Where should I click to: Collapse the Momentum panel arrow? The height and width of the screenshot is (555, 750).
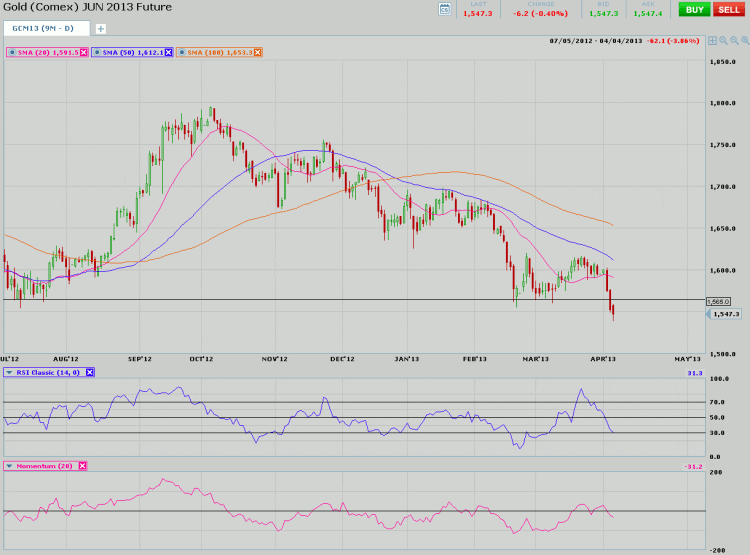tap(9, 466)
